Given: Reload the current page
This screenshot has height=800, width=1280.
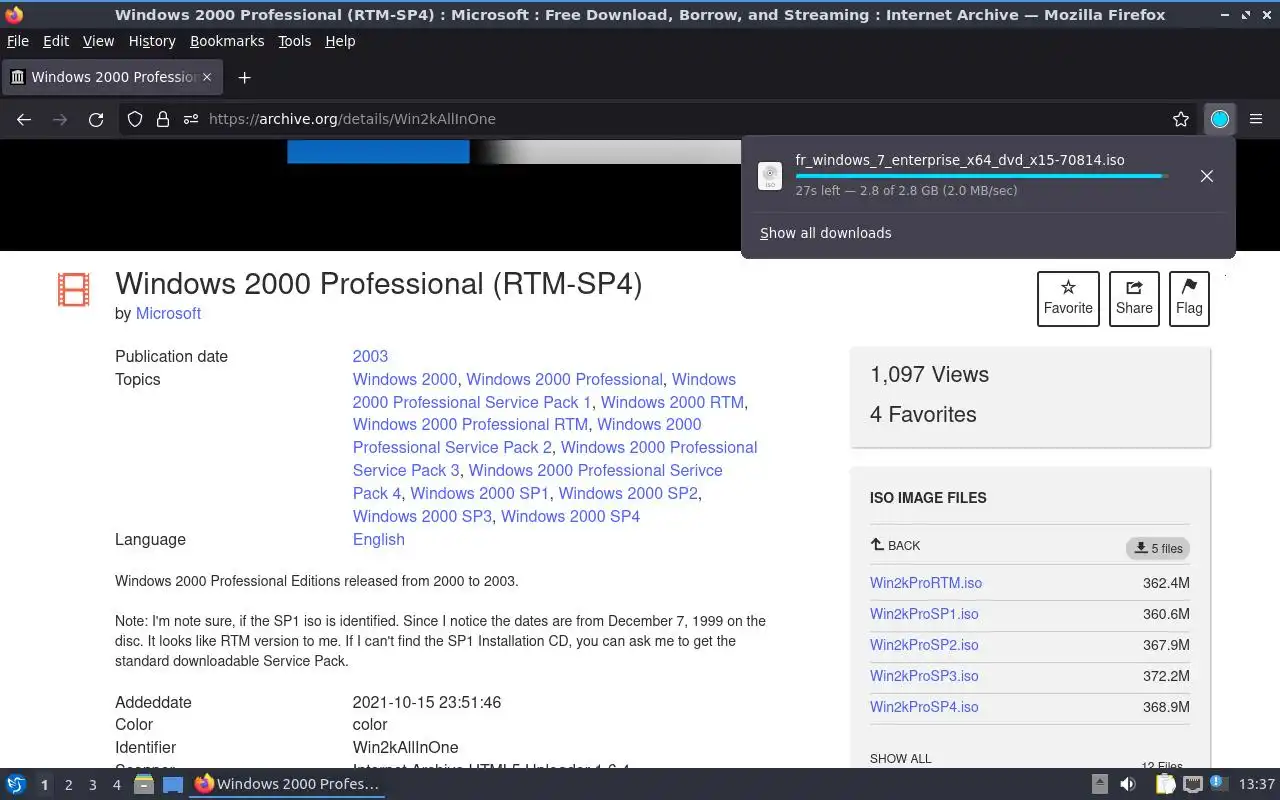Looking at the screenshot, I should [x=96, y=119].
